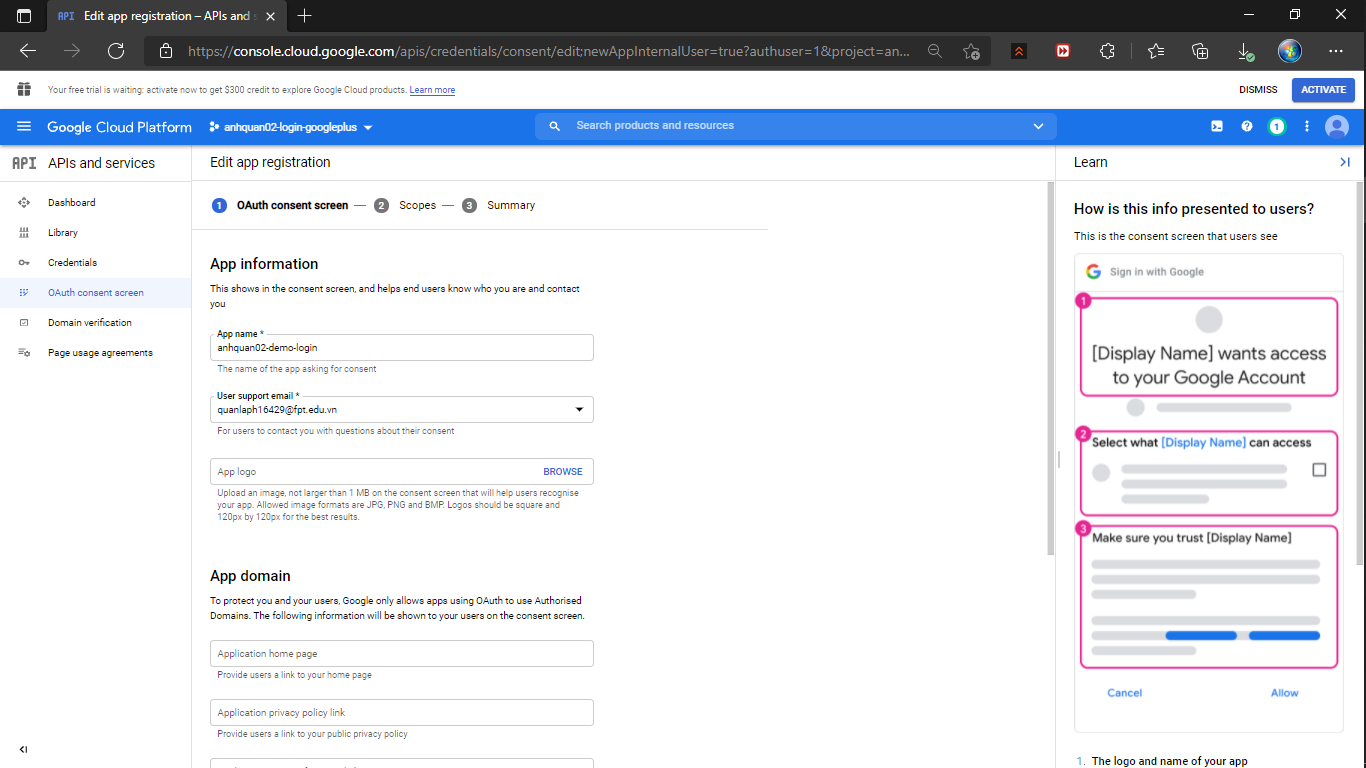
Task: Open the Google account avatar
Action: (1337, 127)
